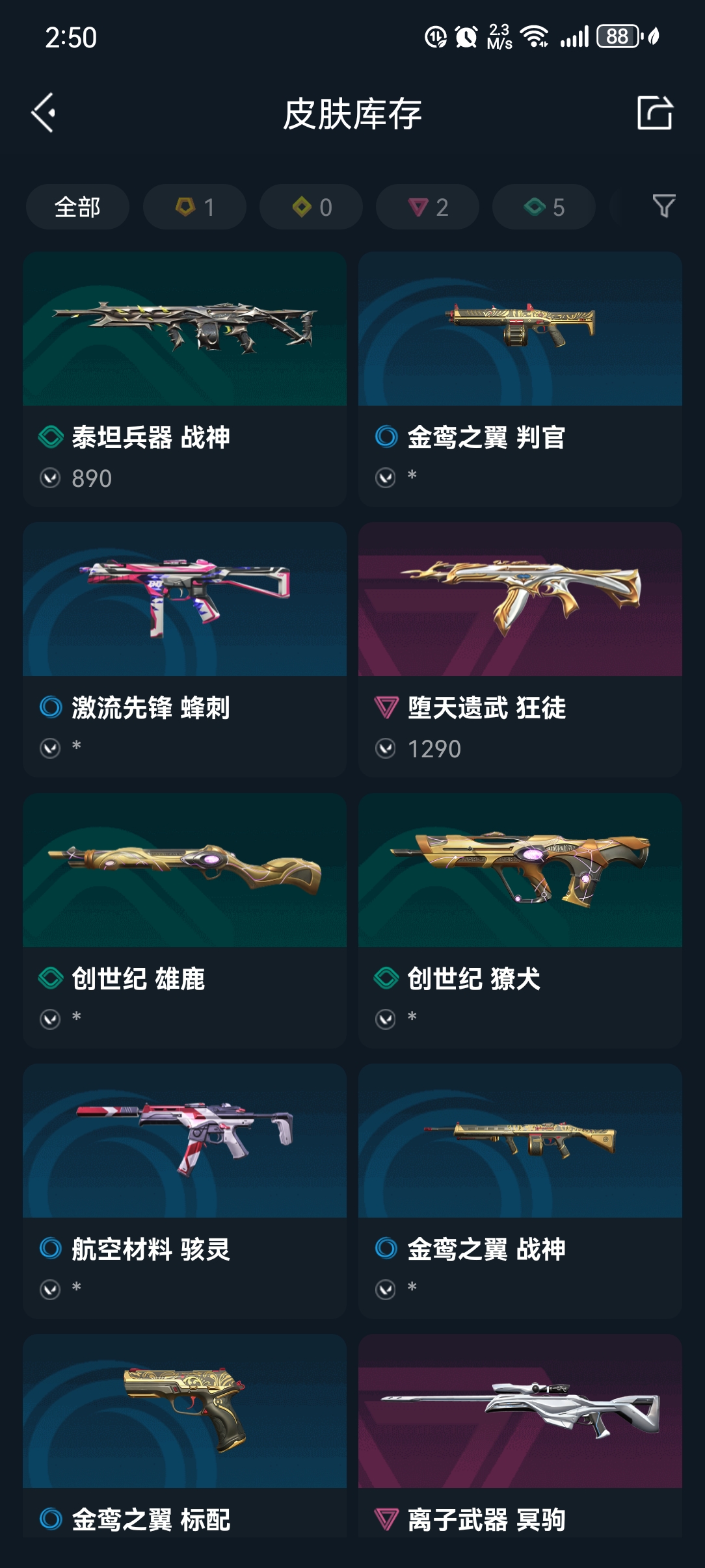Screen dimensions: 705x1568
Task: Open 堕天遗武 狂徒 skin image
Action: click(520, 599)
